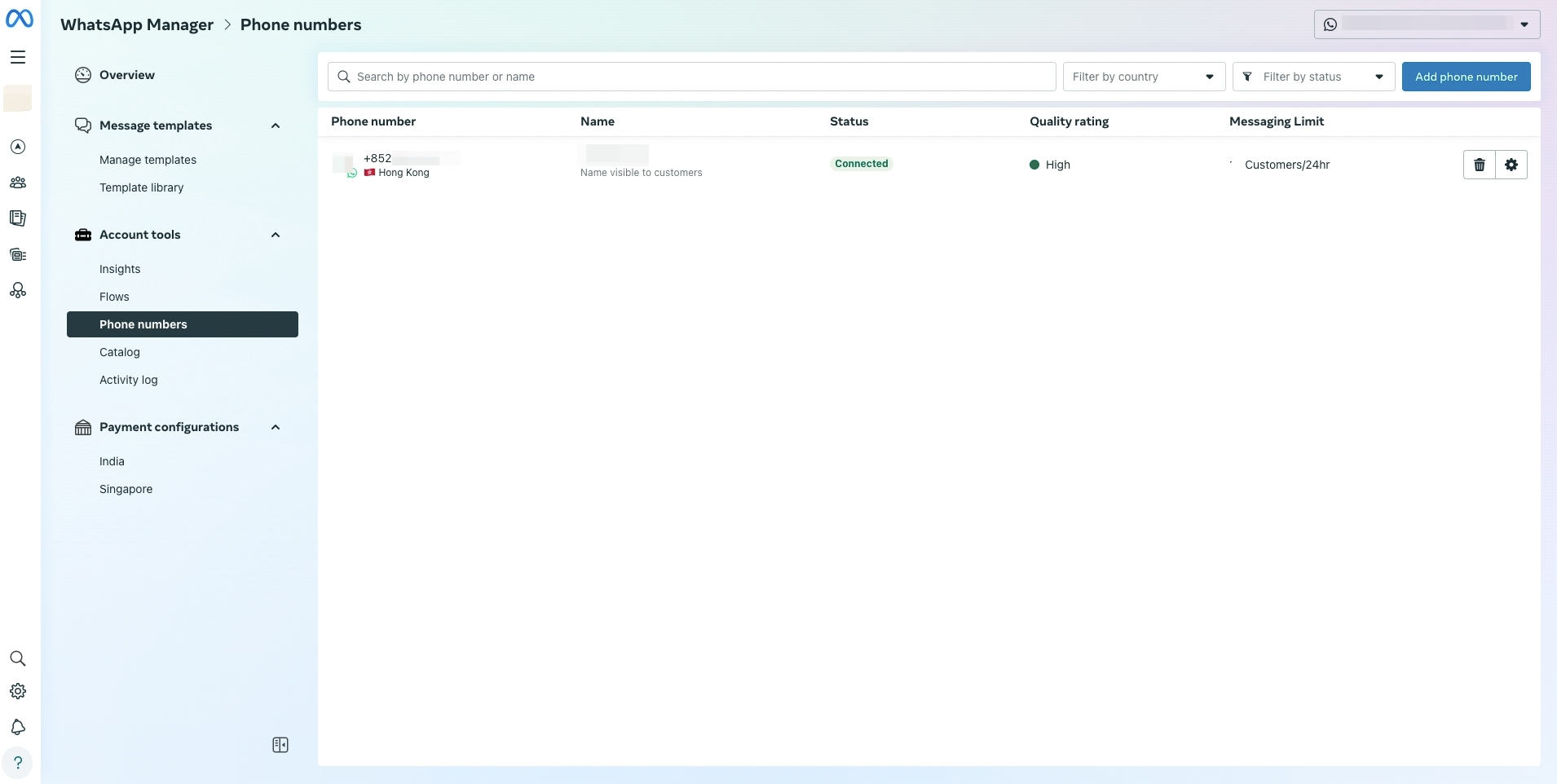Open the Filter by country dropdown
Screen dimensions: 1557x784
(x=1144, y=77)
